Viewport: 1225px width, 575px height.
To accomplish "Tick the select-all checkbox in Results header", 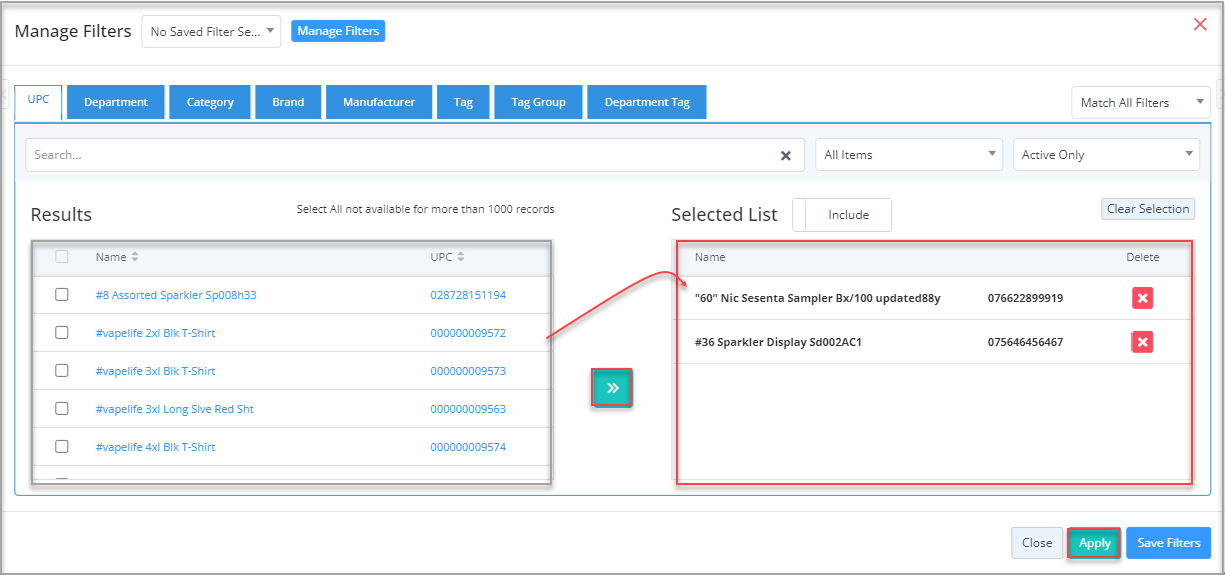I will (62, 257).
